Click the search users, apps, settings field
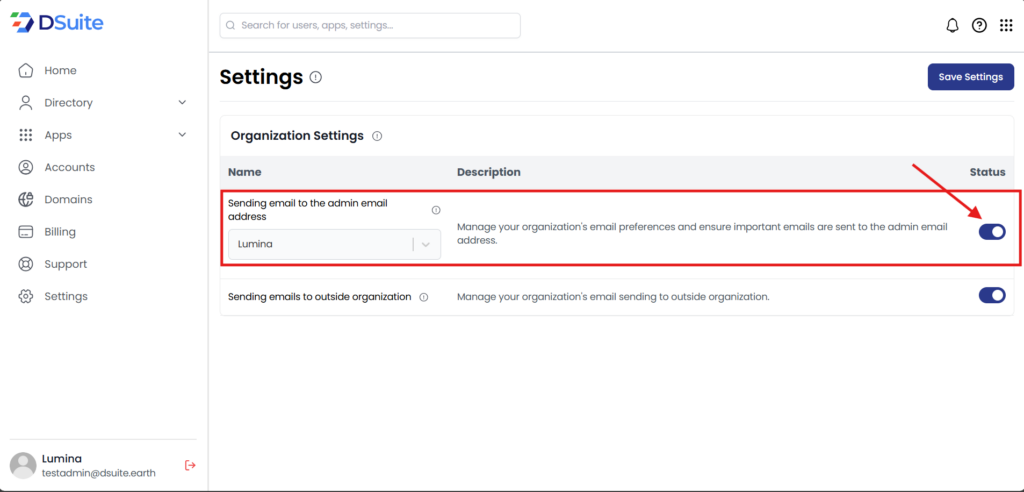This screenshot has height=492, width=1024. coord(370,25)
